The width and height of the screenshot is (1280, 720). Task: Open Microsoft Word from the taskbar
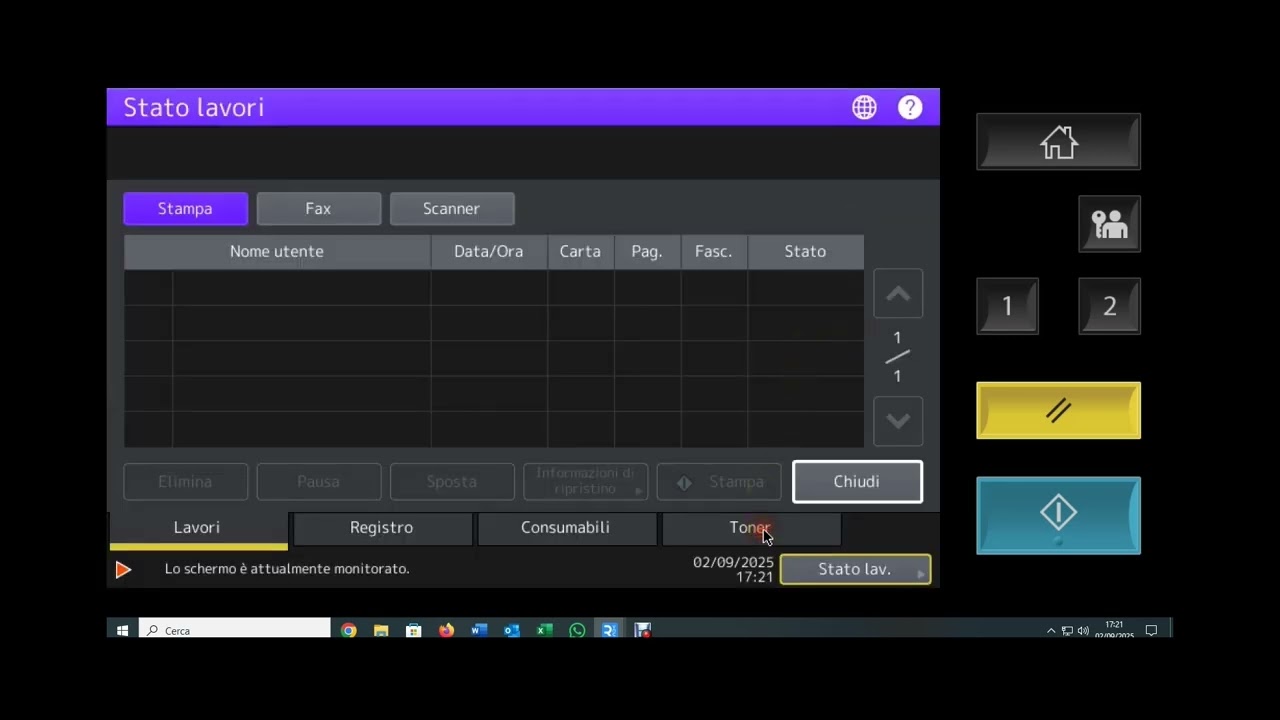pos(479,630)
